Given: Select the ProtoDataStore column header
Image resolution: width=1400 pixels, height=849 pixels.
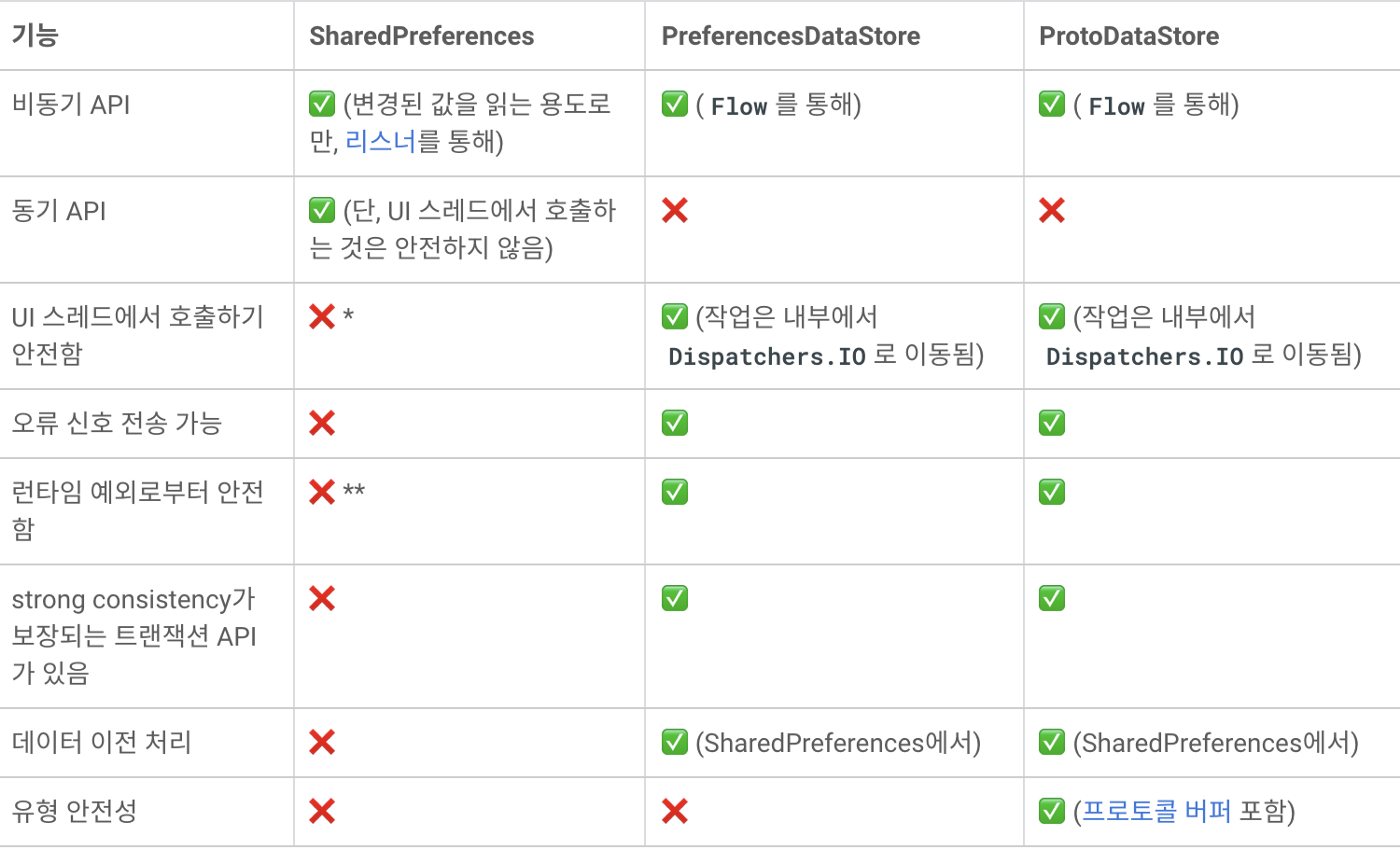Looking at the screenshot, I should pos(1129,36).
